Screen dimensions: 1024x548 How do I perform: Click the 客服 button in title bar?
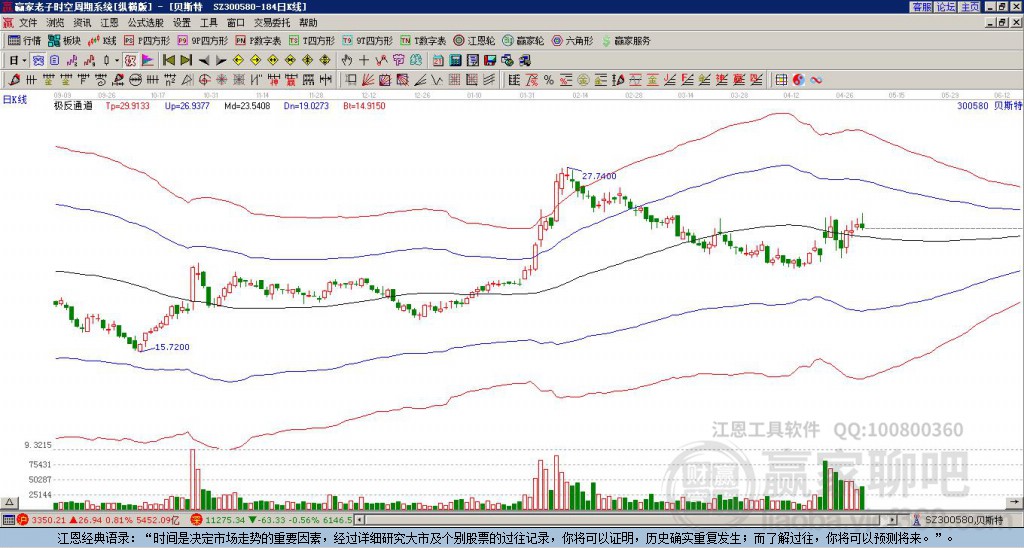click(921, 7)
